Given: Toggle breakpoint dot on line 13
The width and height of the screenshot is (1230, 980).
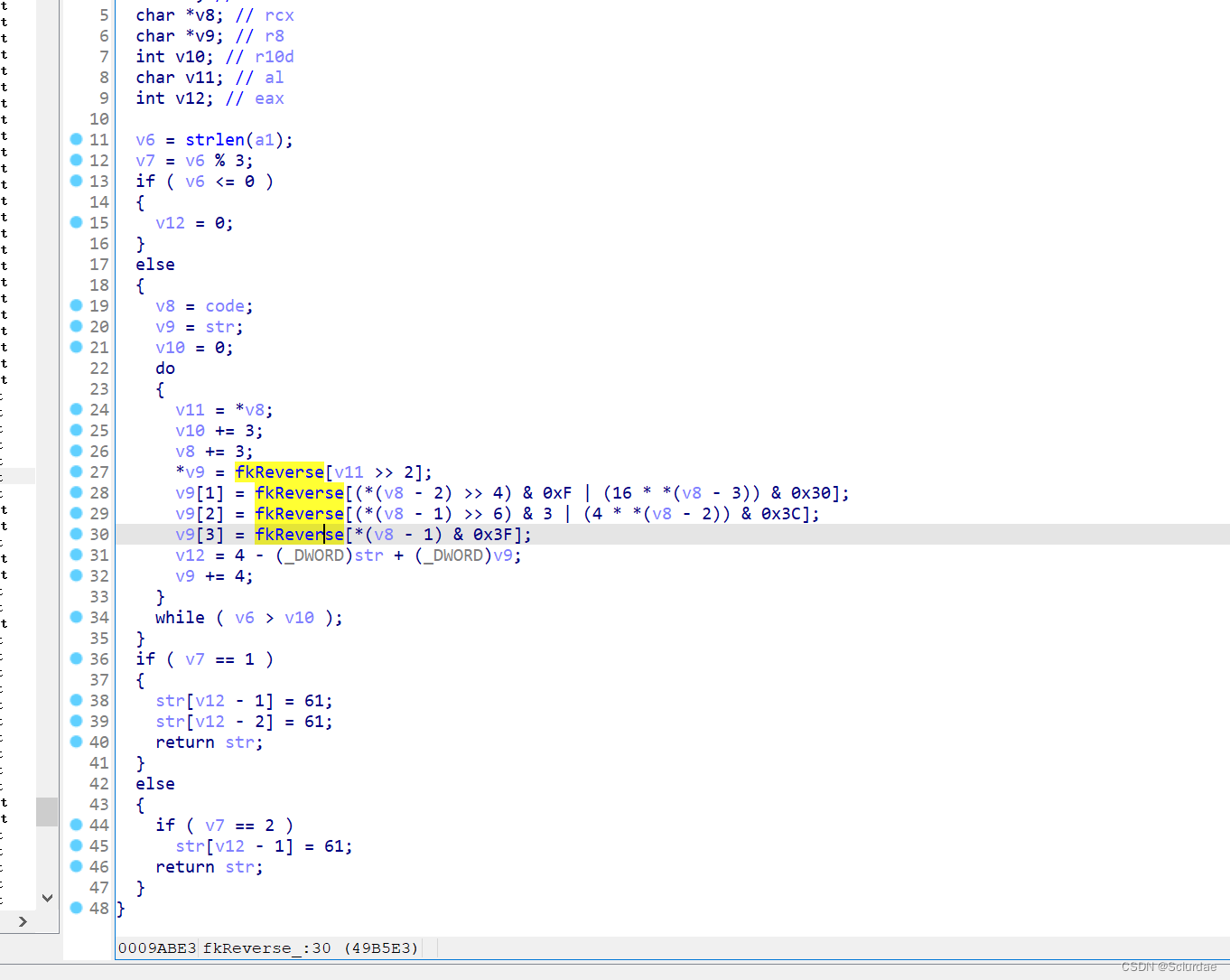Looking at the screenshot, I should (x=76, y=181).
